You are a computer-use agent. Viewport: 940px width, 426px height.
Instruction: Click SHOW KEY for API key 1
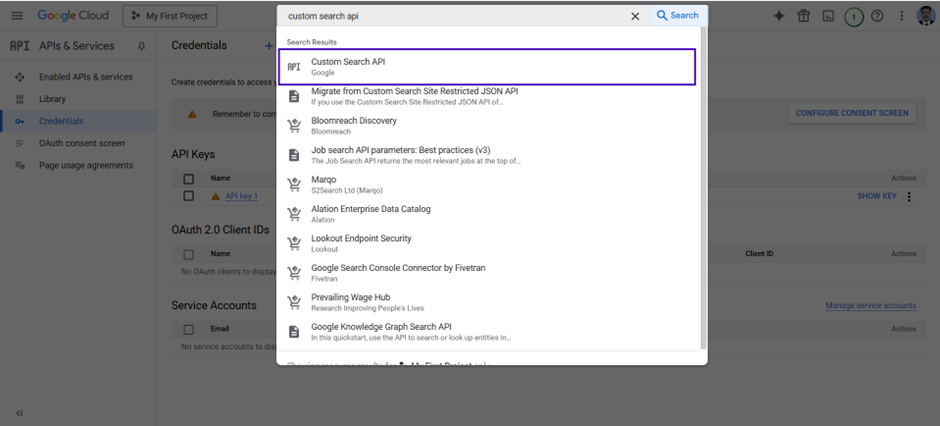(x=876, y=196)
